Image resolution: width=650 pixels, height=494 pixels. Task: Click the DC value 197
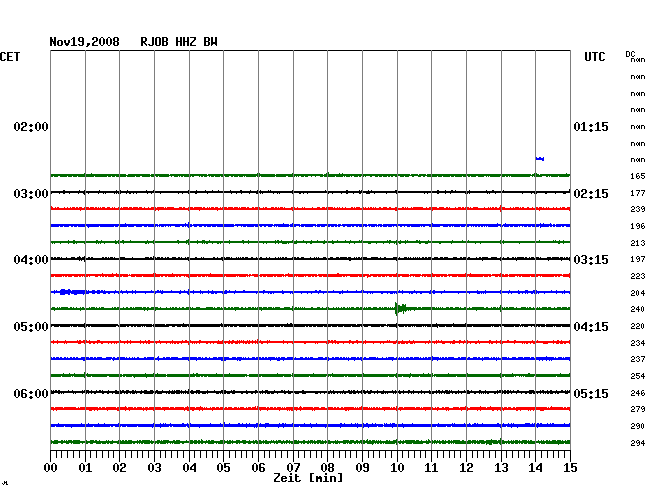[x=638, y=259]
